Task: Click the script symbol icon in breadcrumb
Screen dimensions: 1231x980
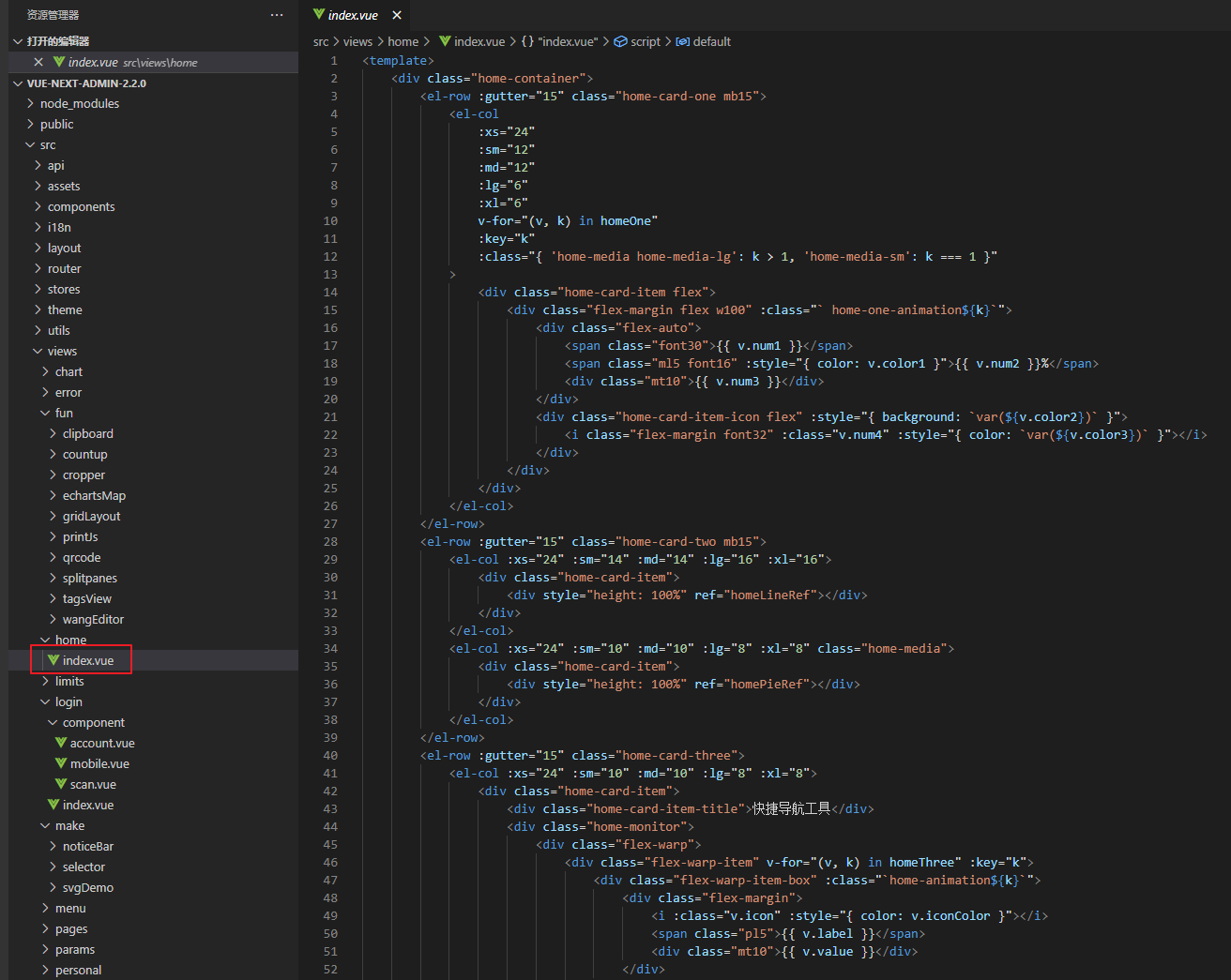Action: coord(620,41)
